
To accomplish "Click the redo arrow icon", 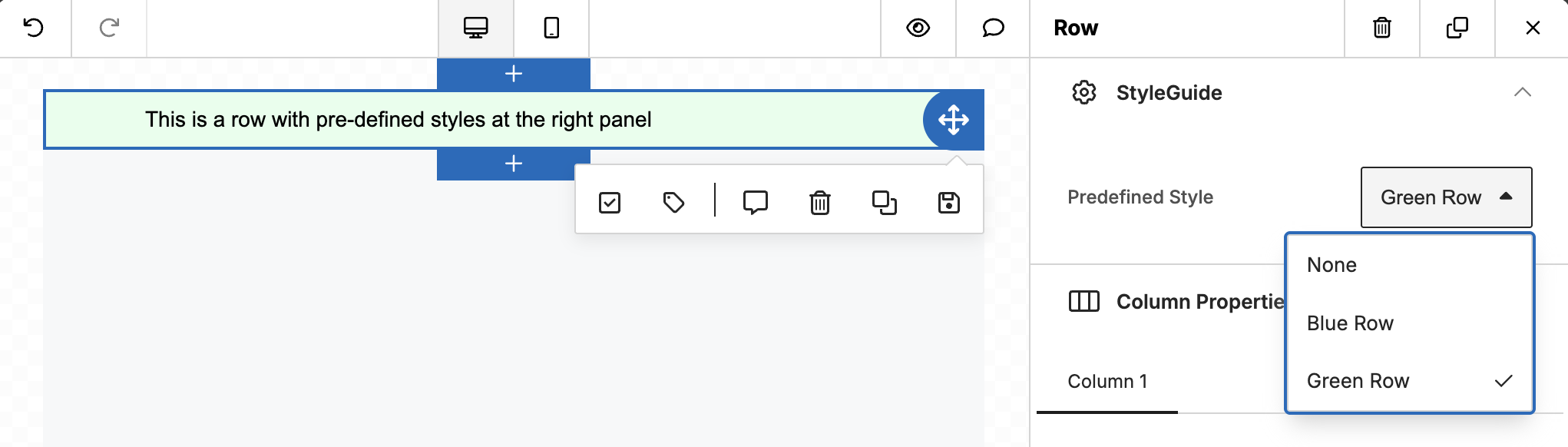I will [109, 28].
